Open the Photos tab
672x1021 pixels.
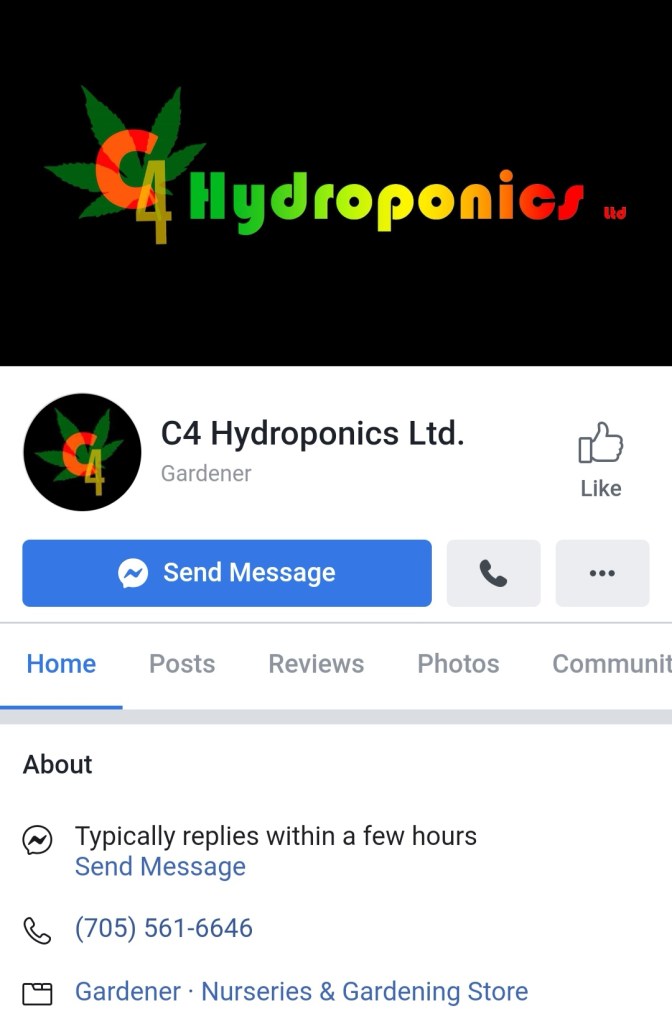pos(458,664)
